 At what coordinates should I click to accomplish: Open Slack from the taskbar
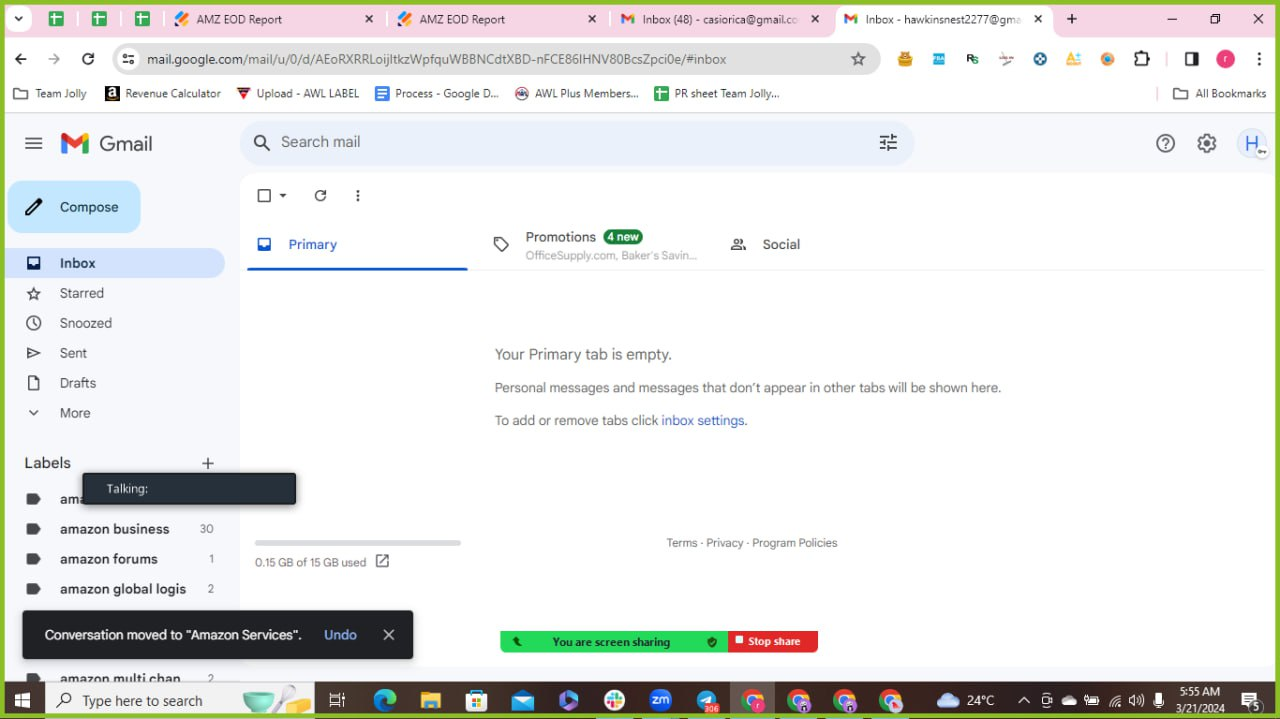614,700
